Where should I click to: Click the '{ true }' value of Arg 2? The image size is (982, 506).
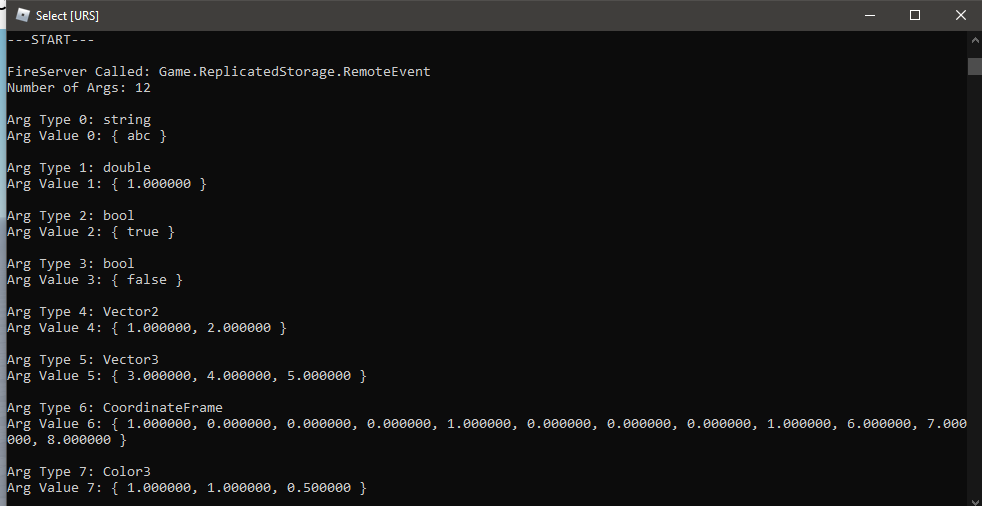coord(143,232)
